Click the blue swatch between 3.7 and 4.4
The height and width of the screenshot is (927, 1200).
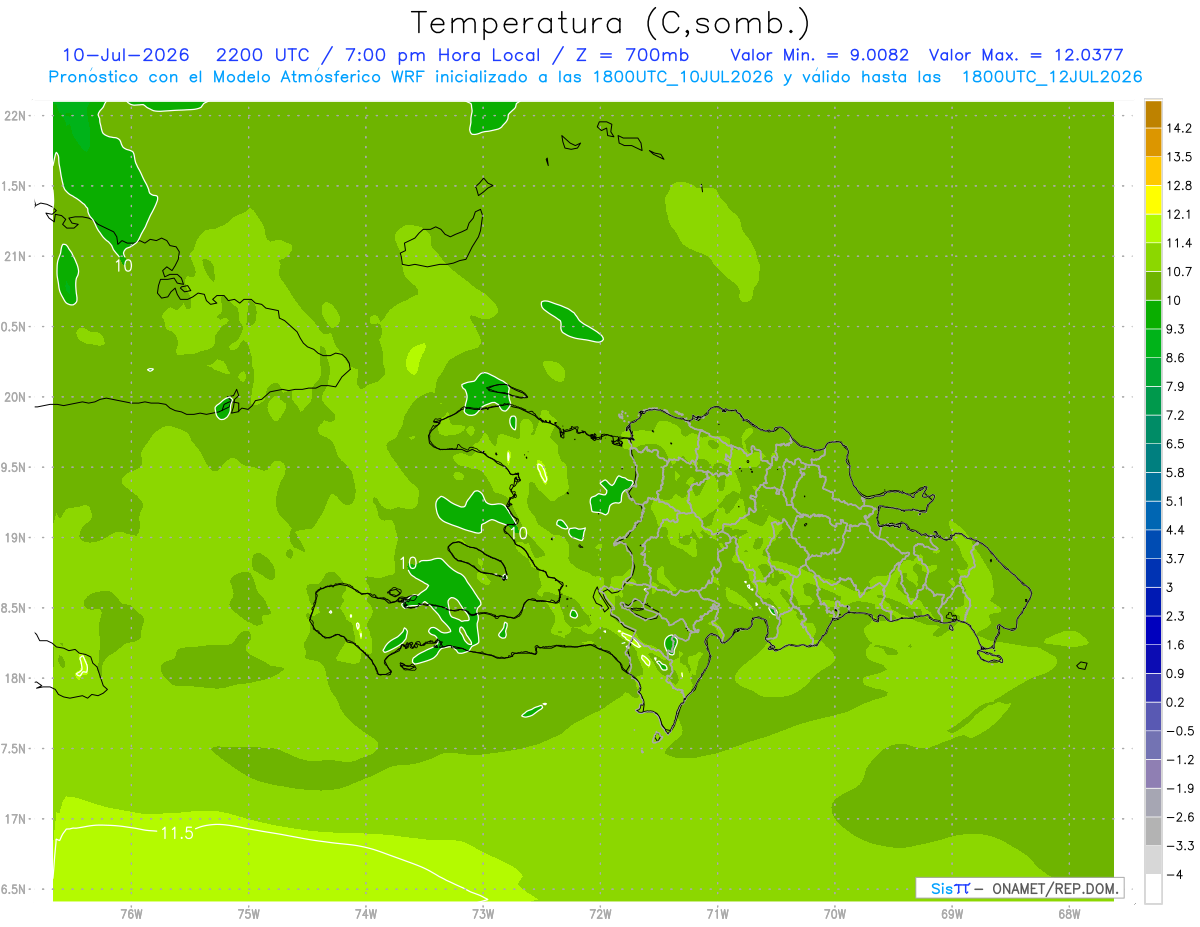[1153, 545]
